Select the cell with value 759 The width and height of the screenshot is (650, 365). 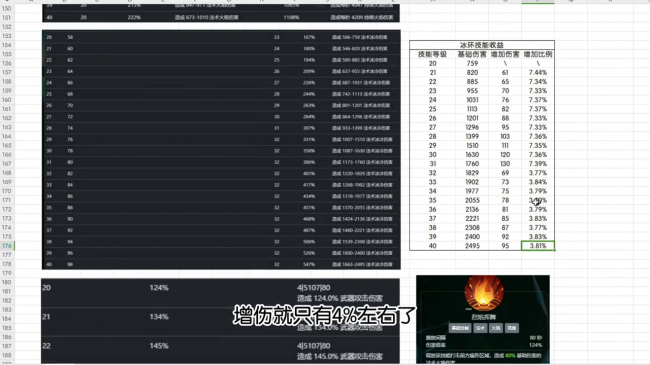pos(472,63)
